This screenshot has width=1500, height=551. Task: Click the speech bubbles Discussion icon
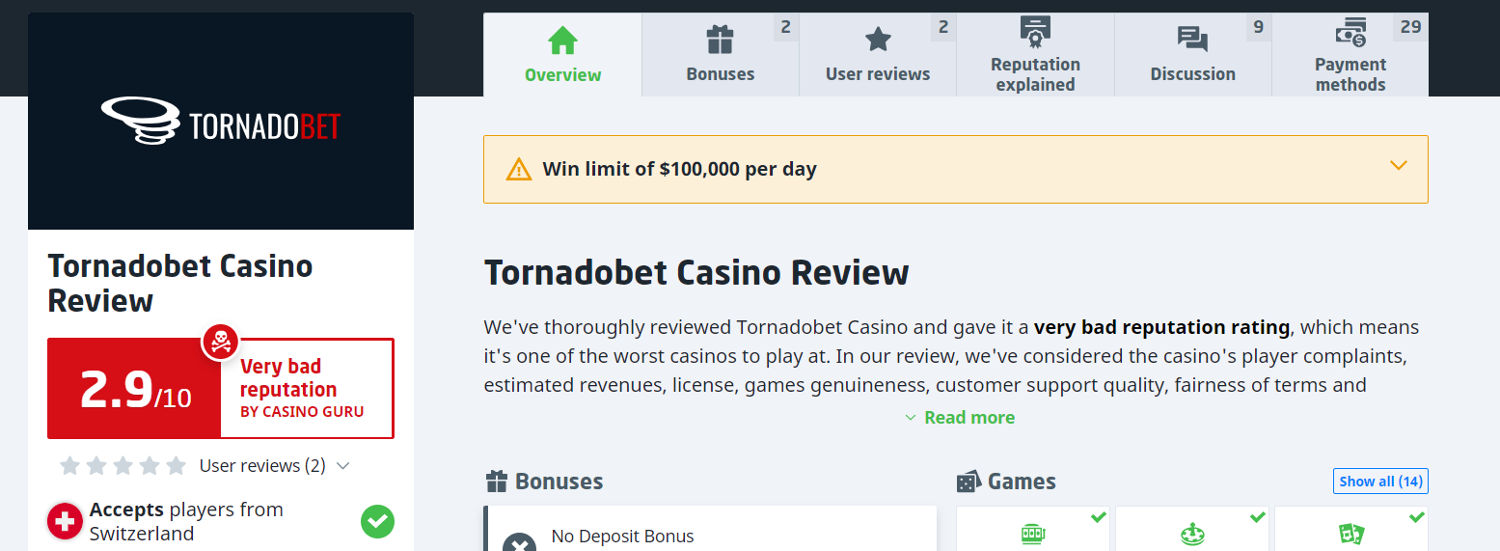coord(1192,40)
